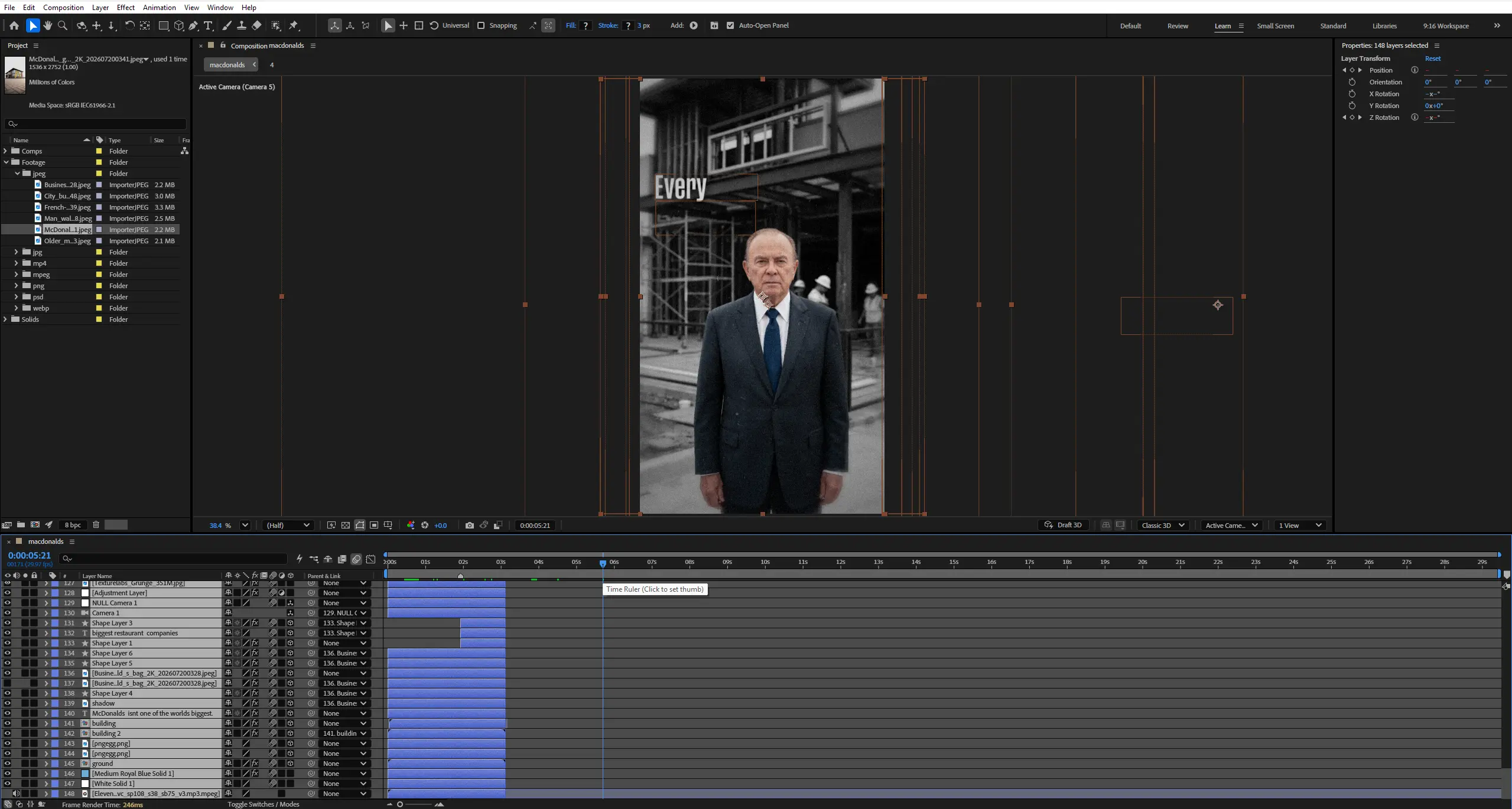Switch to the Small Screen workspace
The height and width of the screenshot is (809, 1512).
[x=1275, y=26]
